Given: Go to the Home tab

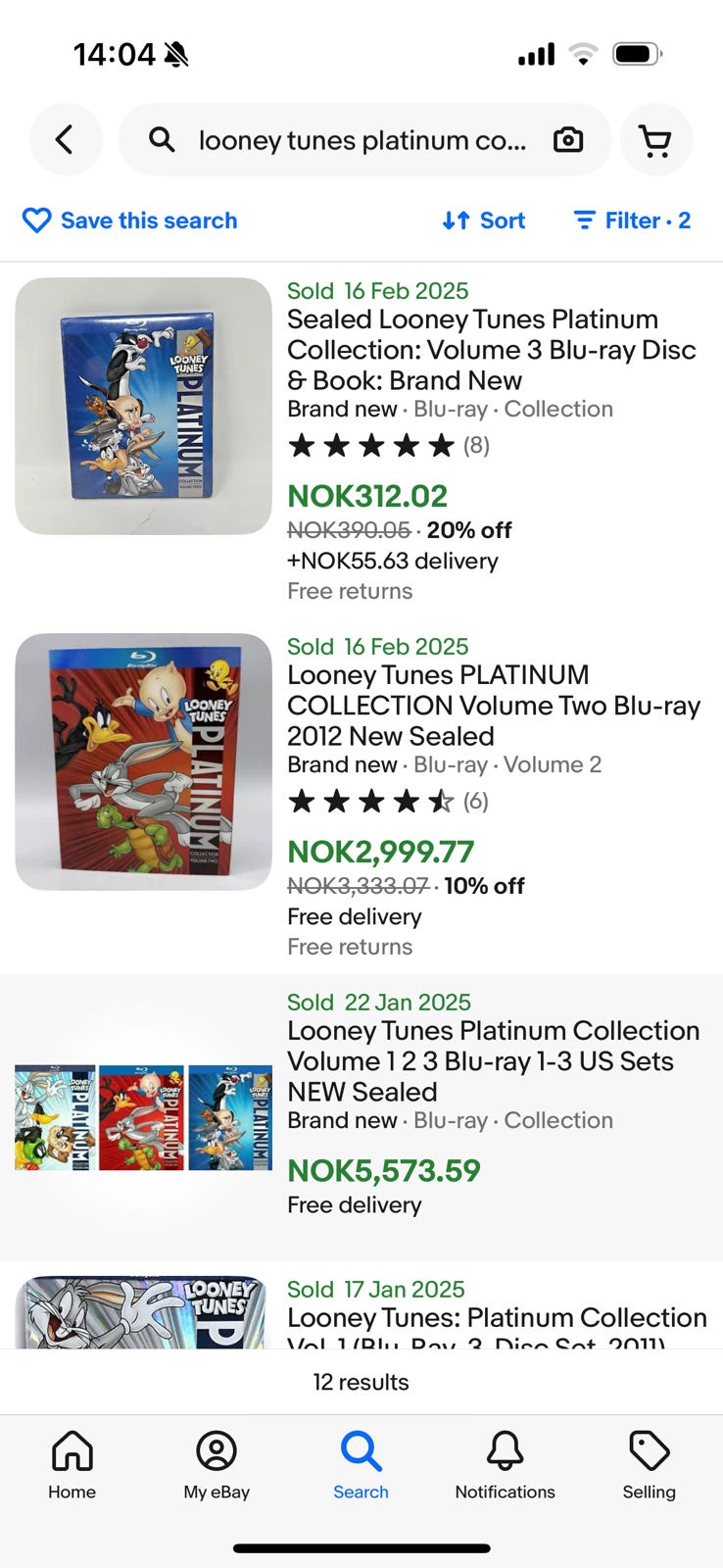Looking at the screenshot, I should pyautogui.click(x=72, y=1464).
